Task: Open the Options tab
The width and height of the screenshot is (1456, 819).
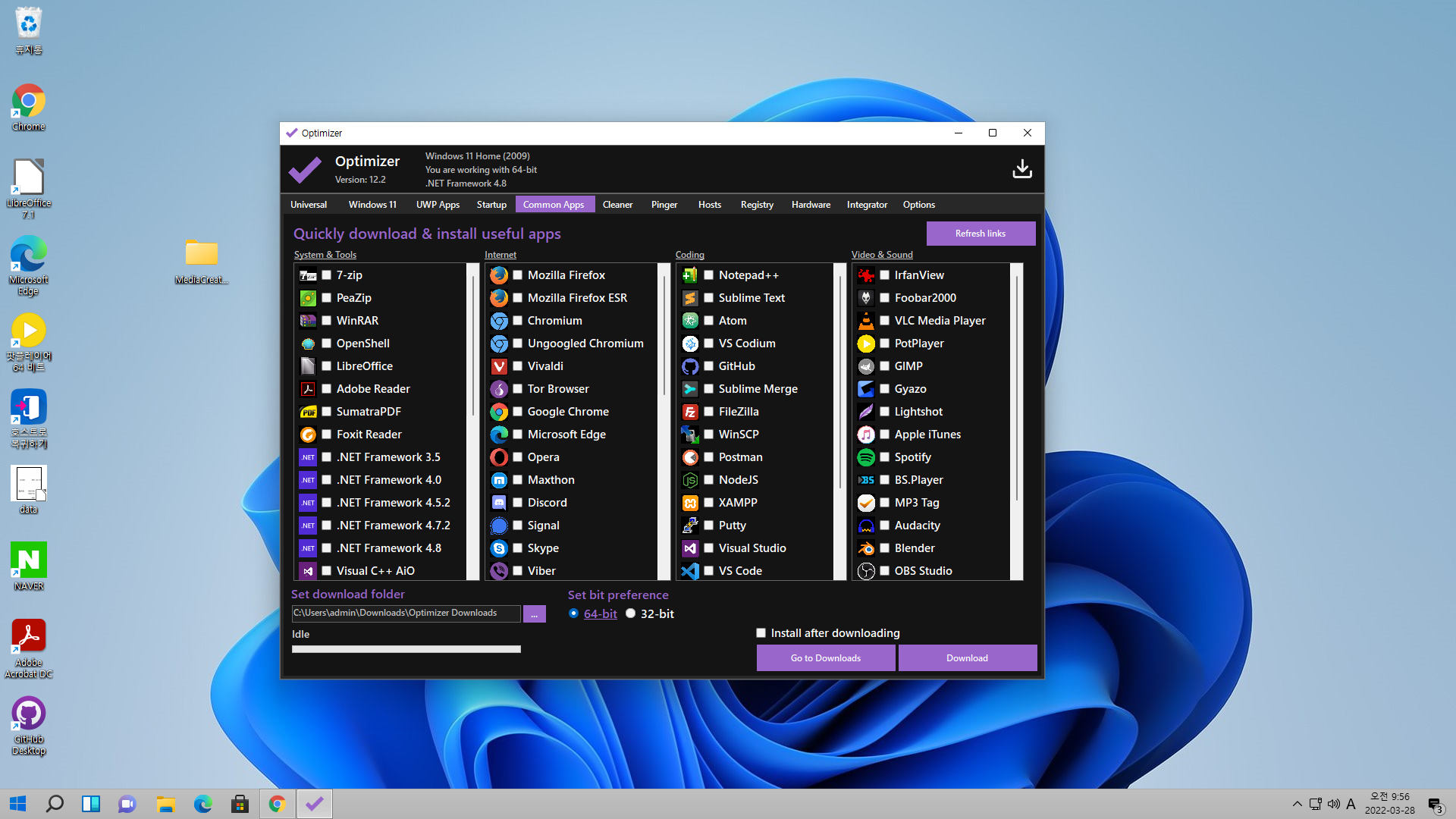Action: pos(918,205)
